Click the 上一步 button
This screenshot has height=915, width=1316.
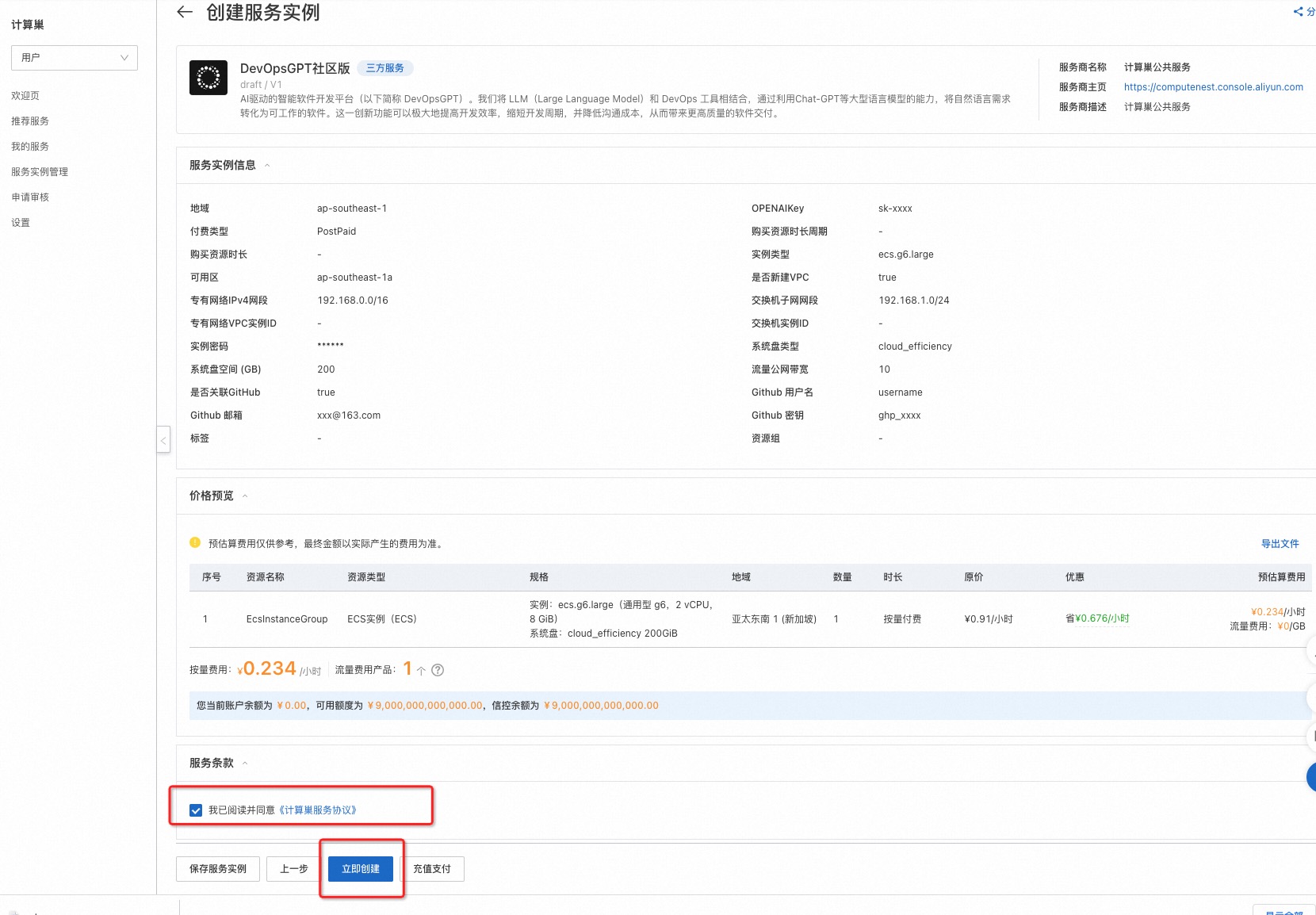click(294, 869)
